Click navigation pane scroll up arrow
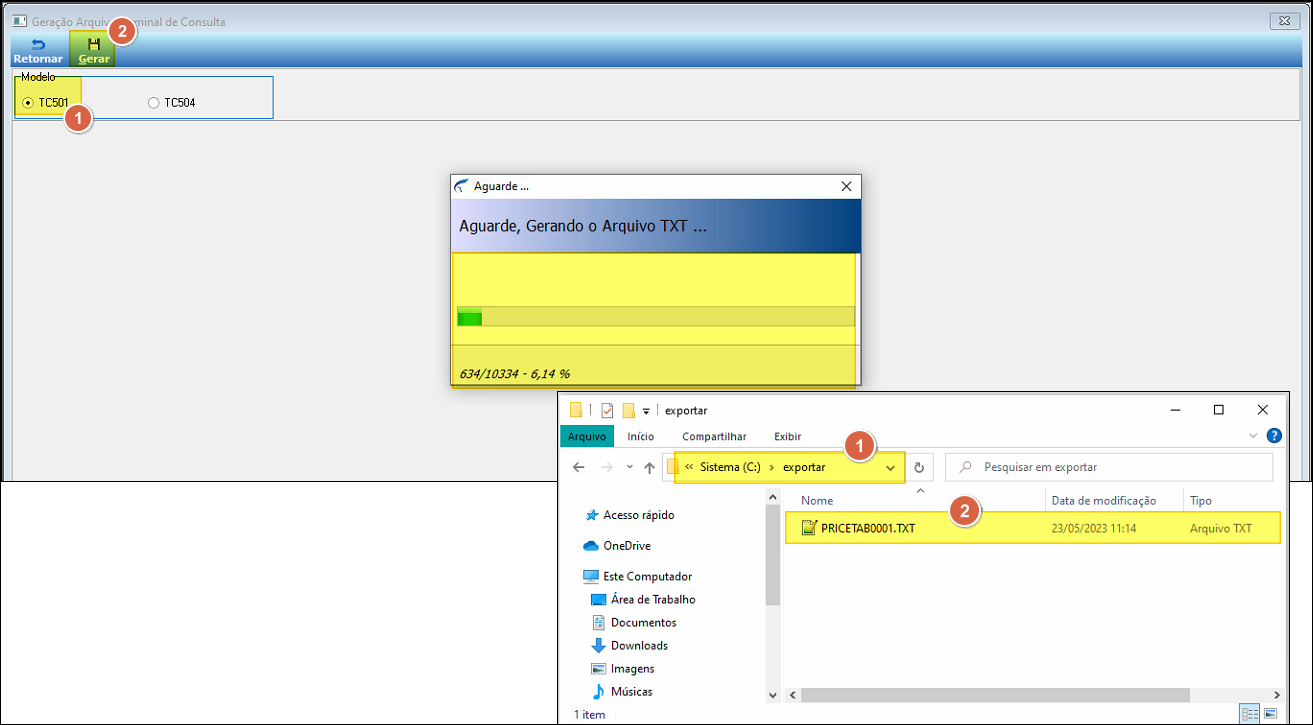The width and height of the screenshot is (1313, 725). coord(773,497)
